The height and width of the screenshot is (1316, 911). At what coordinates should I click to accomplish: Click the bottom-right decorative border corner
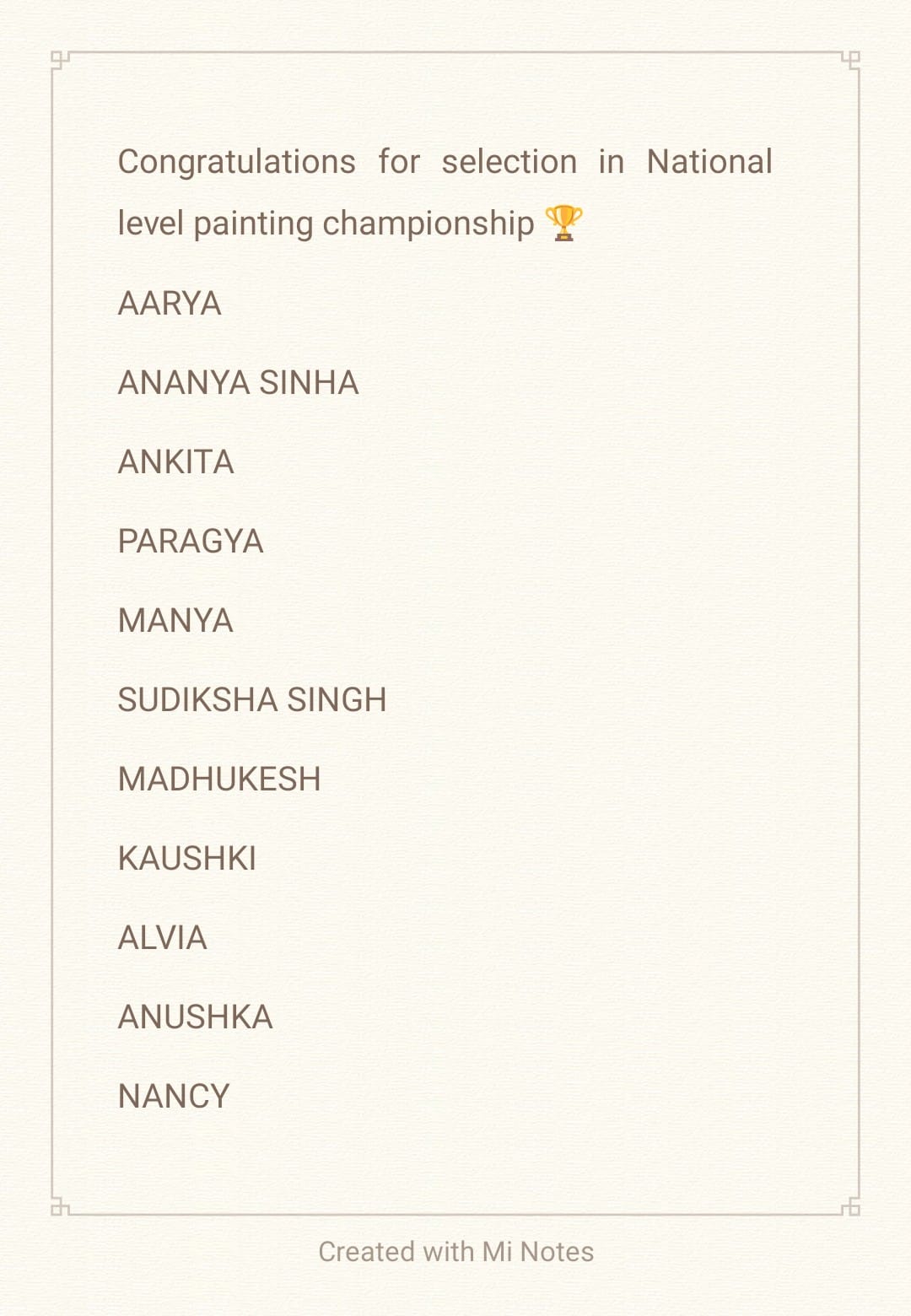(850, 1206)
